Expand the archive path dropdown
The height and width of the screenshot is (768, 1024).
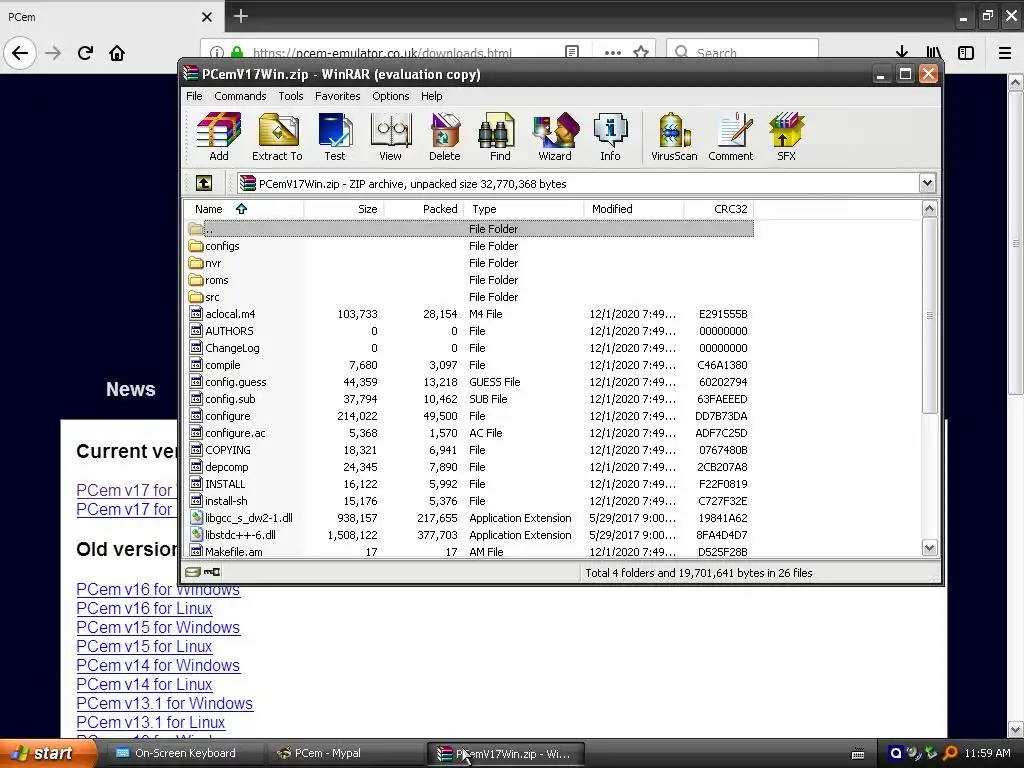pyautogui.click(x=927, y=184)
